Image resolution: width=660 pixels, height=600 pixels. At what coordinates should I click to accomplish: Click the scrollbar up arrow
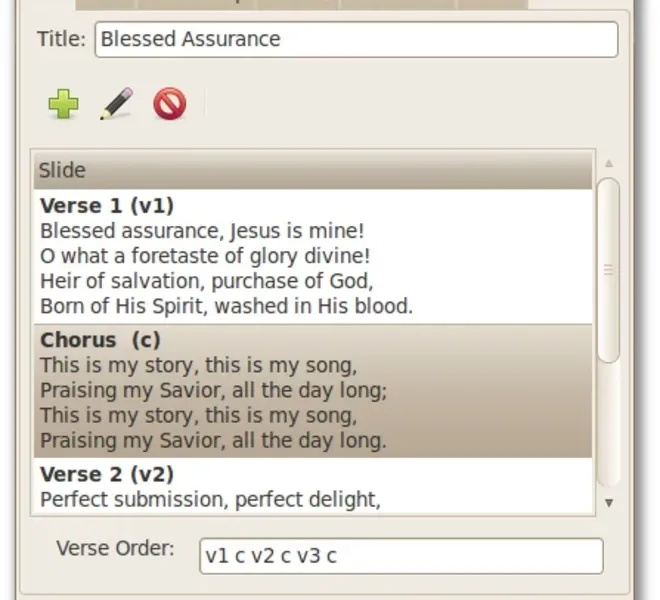[x=609, y=164]
